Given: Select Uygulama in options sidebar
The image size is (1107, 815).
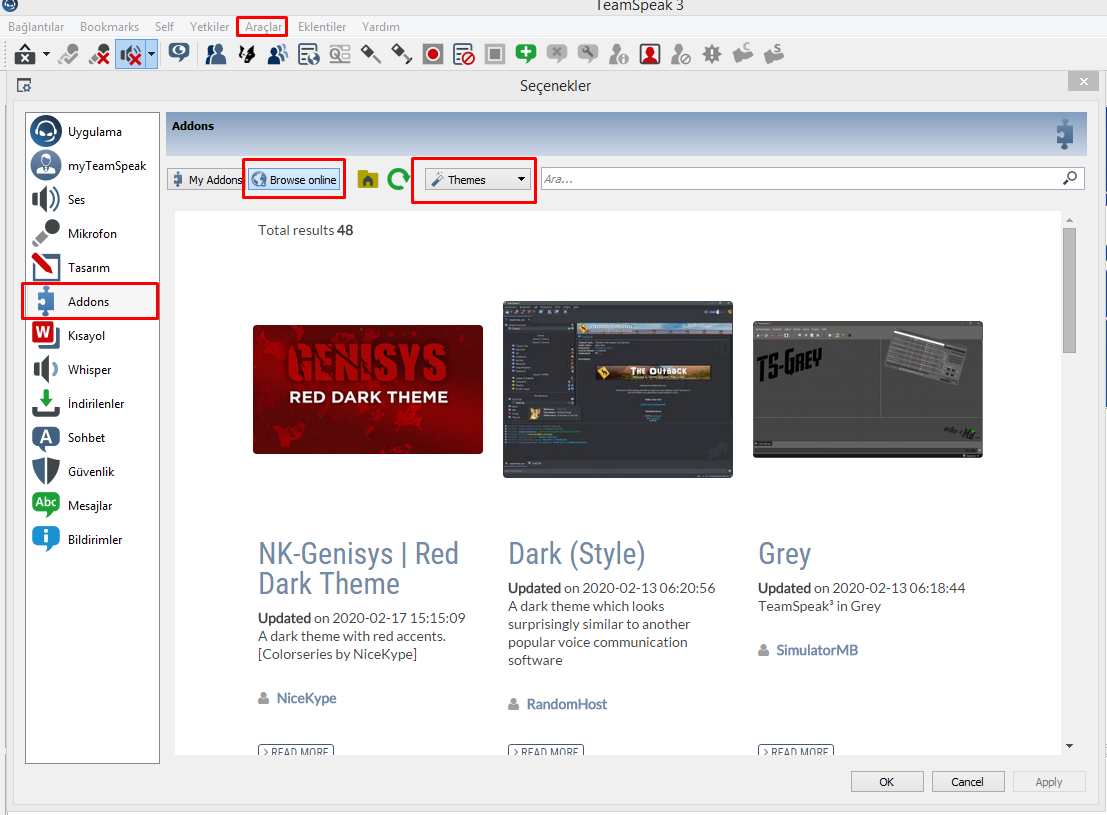Looking at the screenshot, I should point(92,131).
